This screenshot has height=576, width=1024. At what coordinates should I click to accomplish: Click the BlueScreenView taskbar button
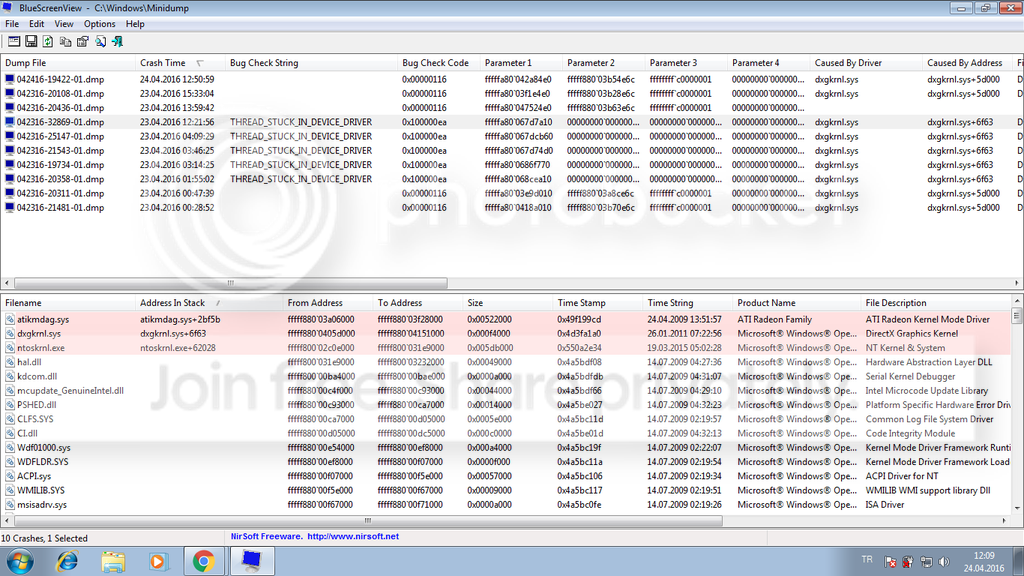251,562
